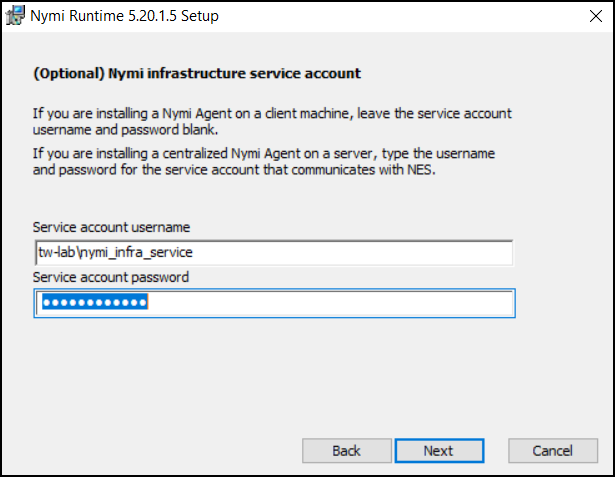Click the '(Optional) Nymi infrastructure service account' heading
The height and width of the screenshot is (477, 615).
pos(196,74)
